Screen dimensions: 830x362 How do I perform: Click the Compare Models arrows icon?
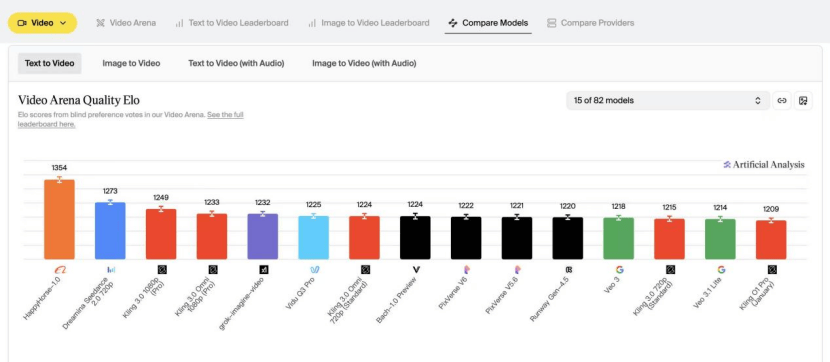pyautogui.click(x=453, y=23)
